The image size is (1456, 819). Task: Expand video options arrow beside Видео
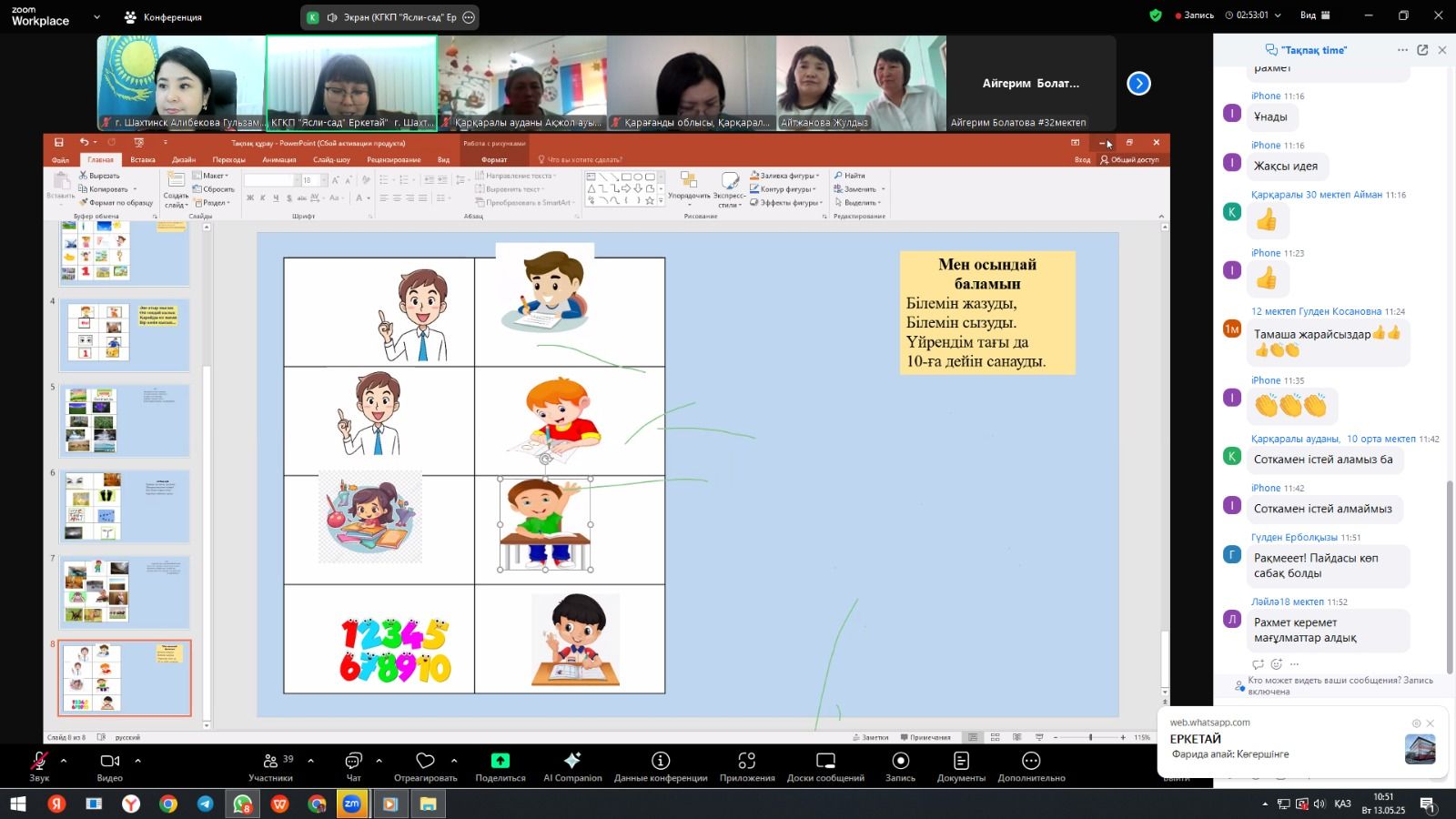pos(137,760)
